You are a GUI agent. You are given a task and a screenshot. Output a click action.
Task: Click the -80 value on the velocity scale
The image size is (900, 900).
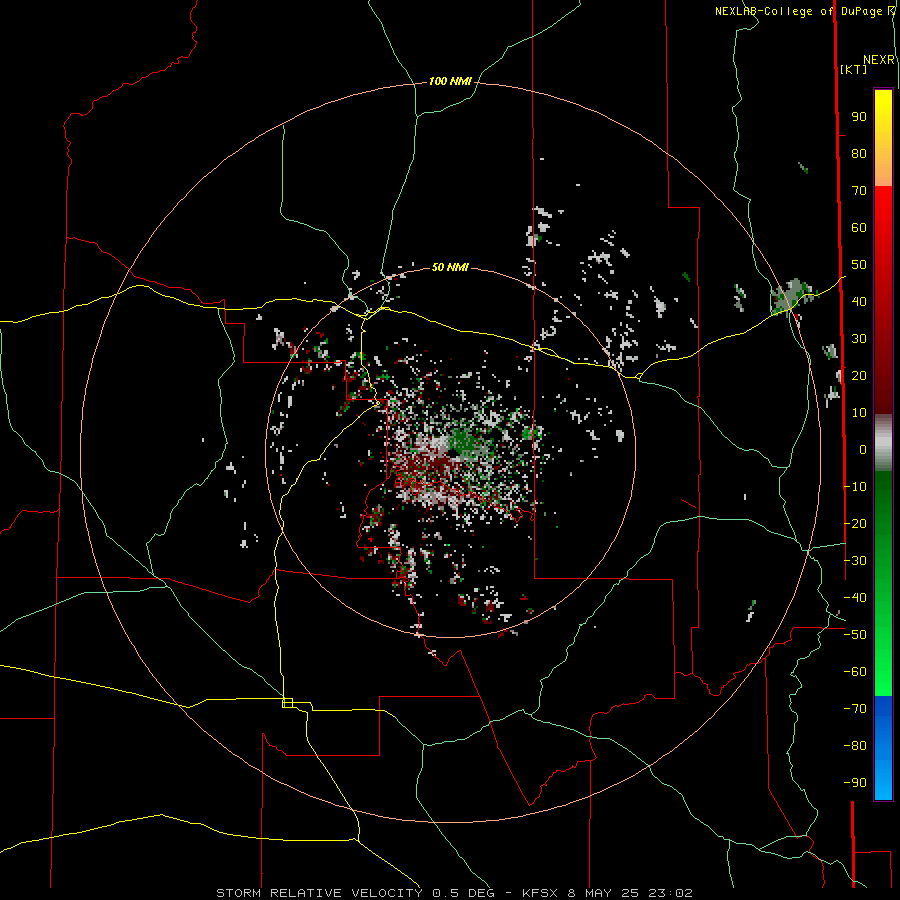pyautogui.click(x=855, y=746)
